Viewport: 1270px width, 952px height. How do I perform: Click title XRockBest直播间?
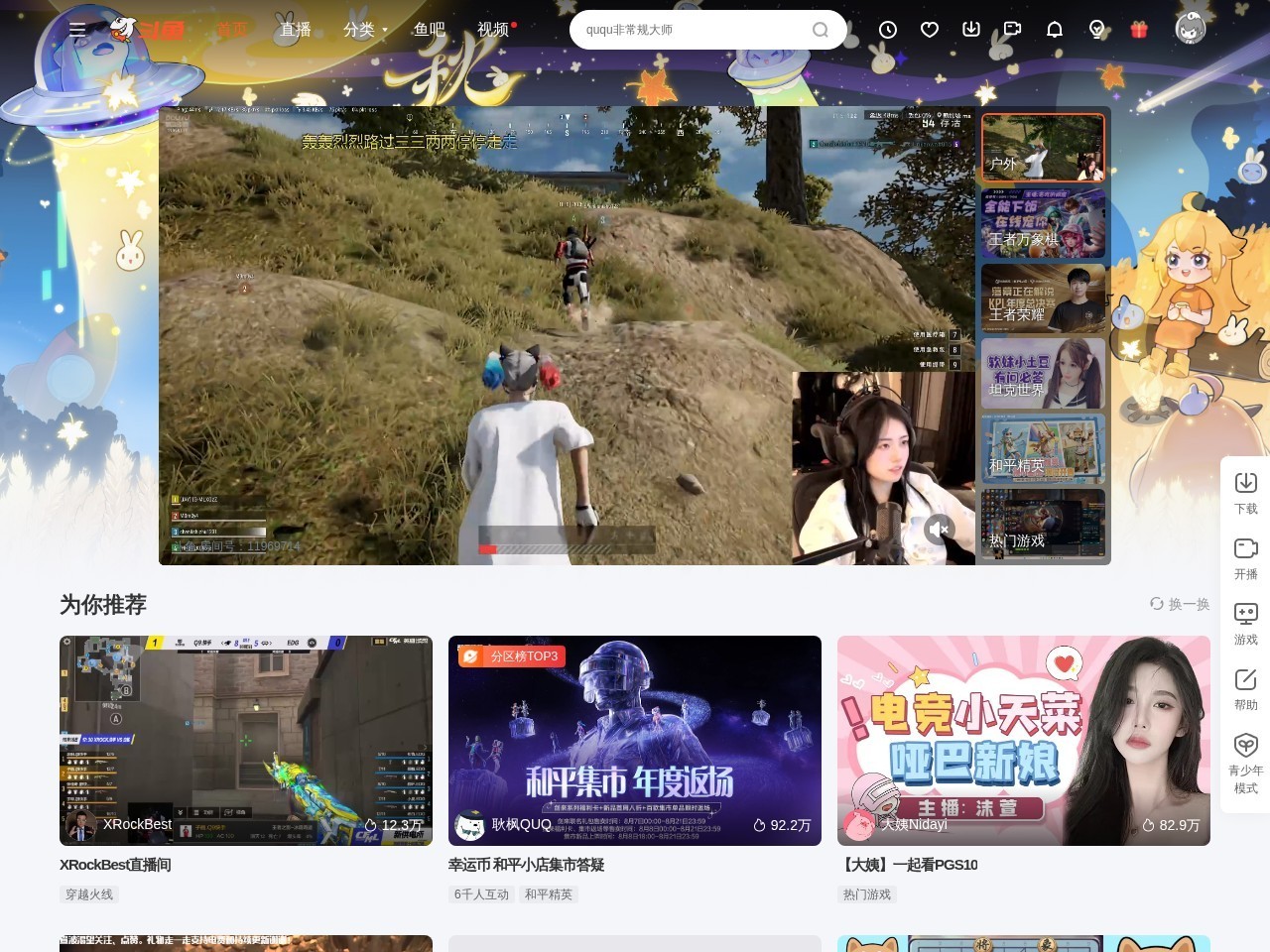(115, 865)
